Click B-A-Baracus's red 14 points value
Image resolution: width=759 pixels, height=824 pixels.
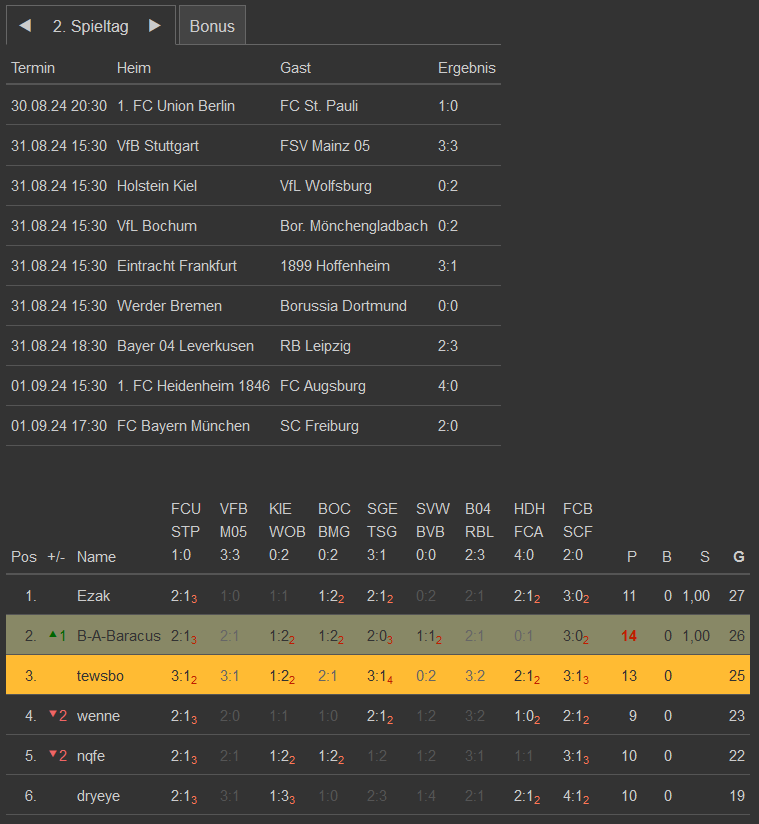(629, 636)
